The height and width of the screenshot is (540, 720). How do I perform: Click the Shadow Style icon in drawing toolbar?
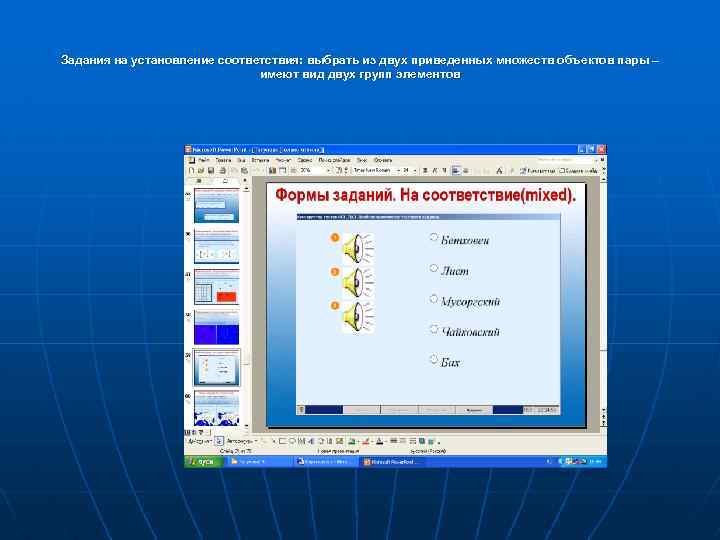pyautogui.click(x=422, y=441)
